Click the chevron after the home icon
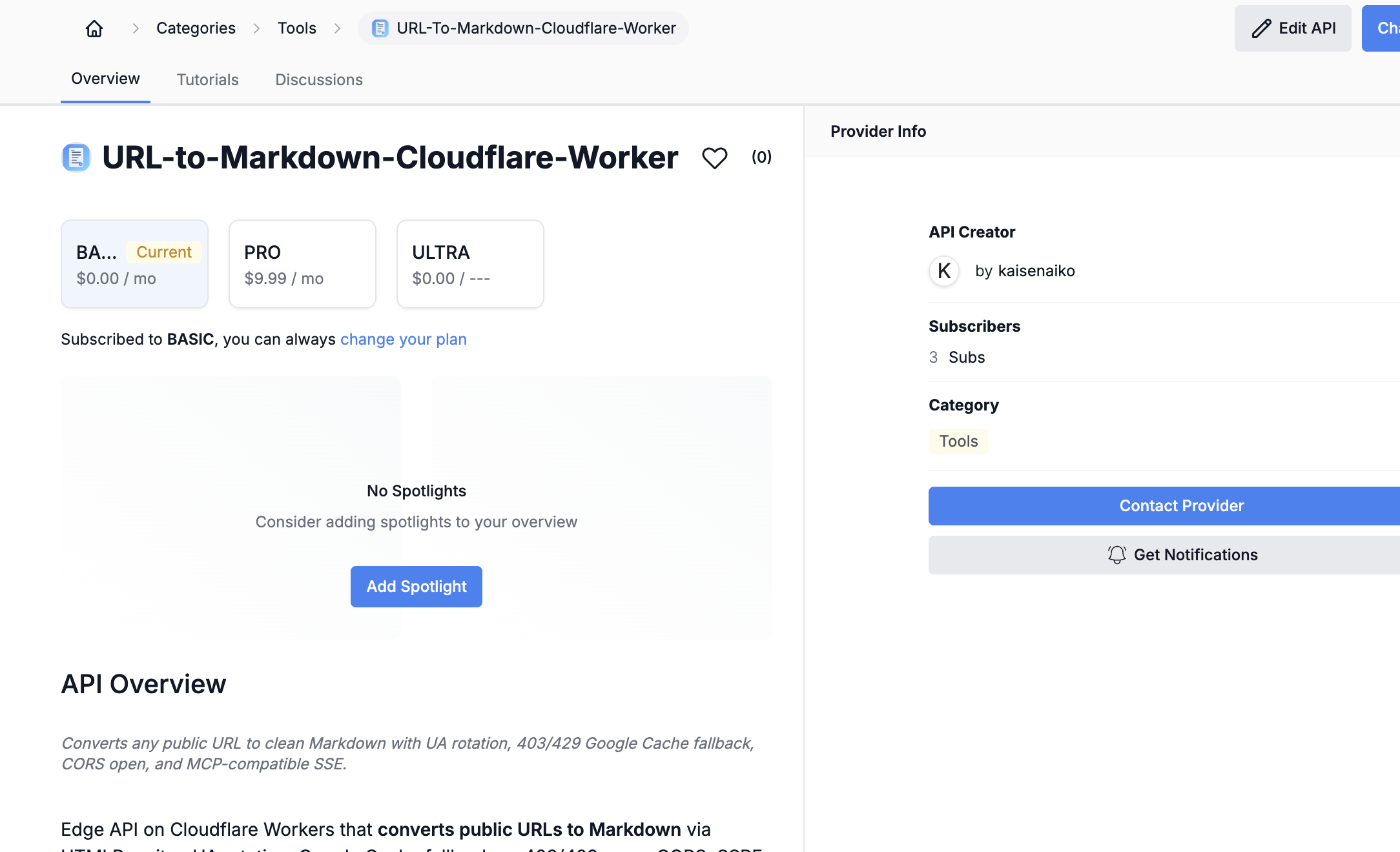Viewport: 1400px width, 852px height. click(136, 28)
